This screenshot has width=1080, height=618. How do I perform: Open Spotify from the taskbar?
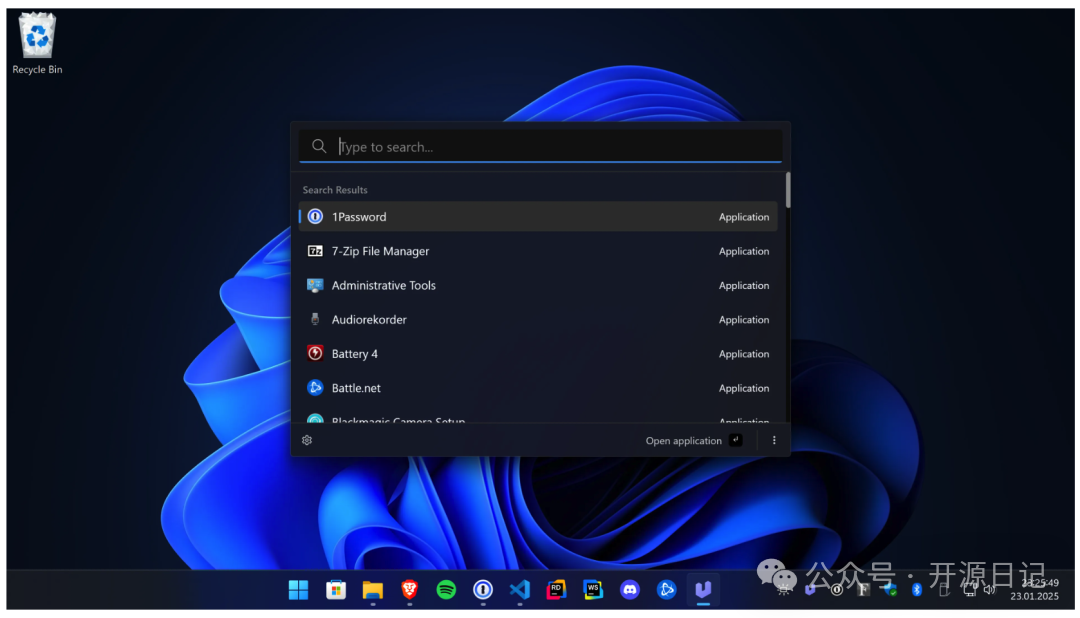[x=446, y=590]
